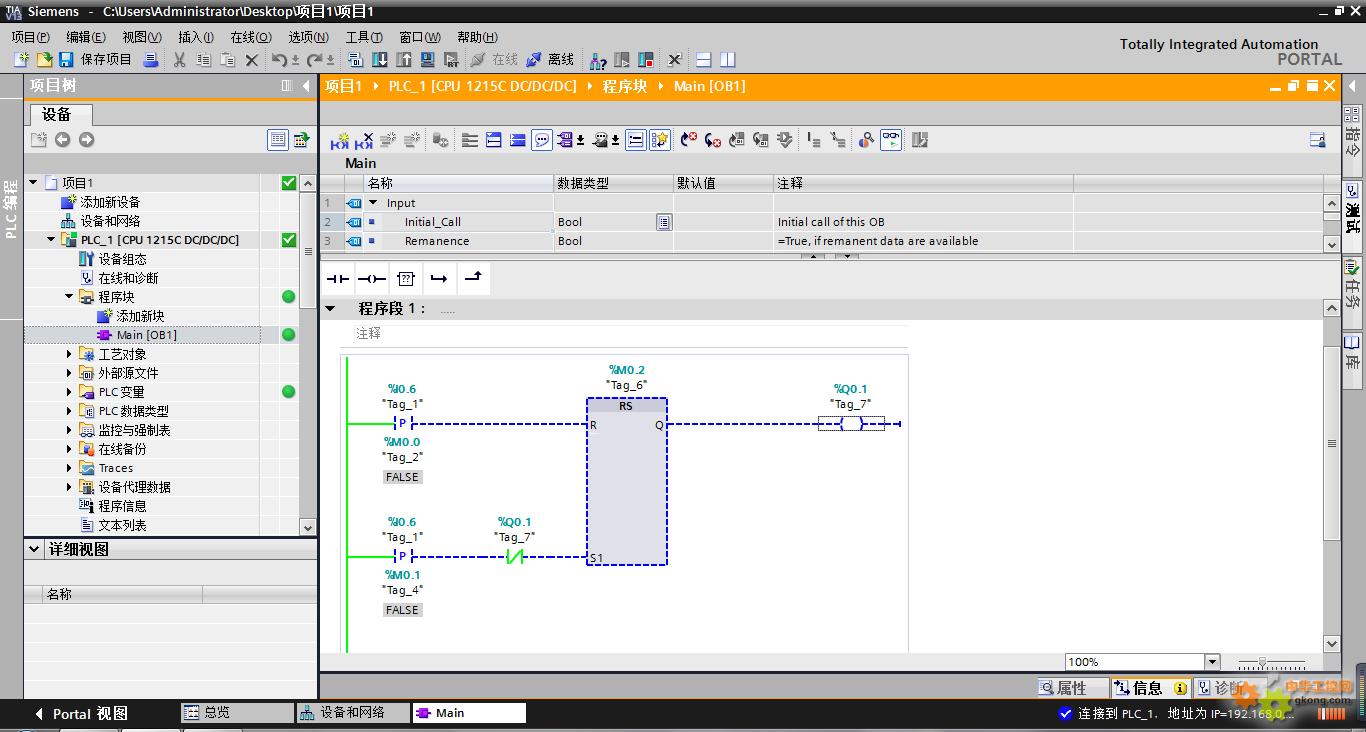Click 程序块 in the breadcrumb
The image size is (1366, 732).
point(625,86)
